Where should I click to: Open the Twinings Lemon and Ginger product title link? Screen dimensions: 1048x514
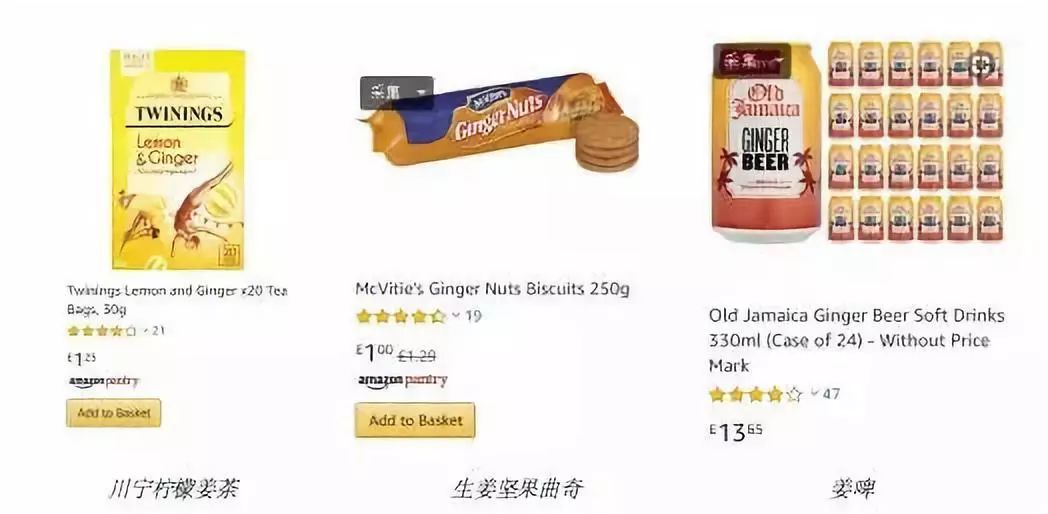click(x=177, y=300)
